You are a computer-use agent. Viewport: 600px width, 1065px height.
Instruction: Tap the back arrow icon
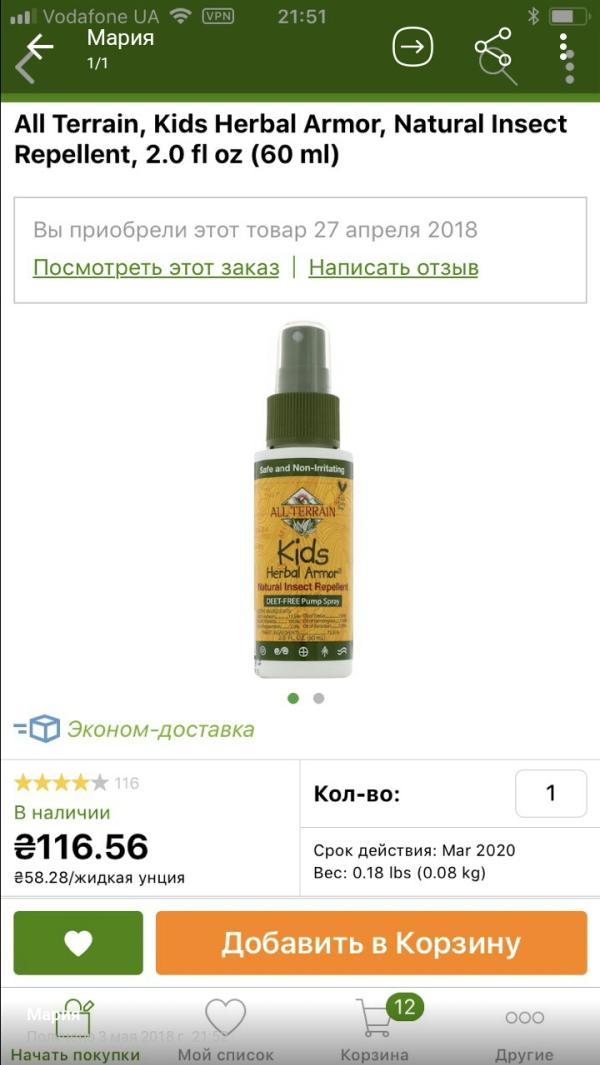pyautogui.click(x=39, y=48)
